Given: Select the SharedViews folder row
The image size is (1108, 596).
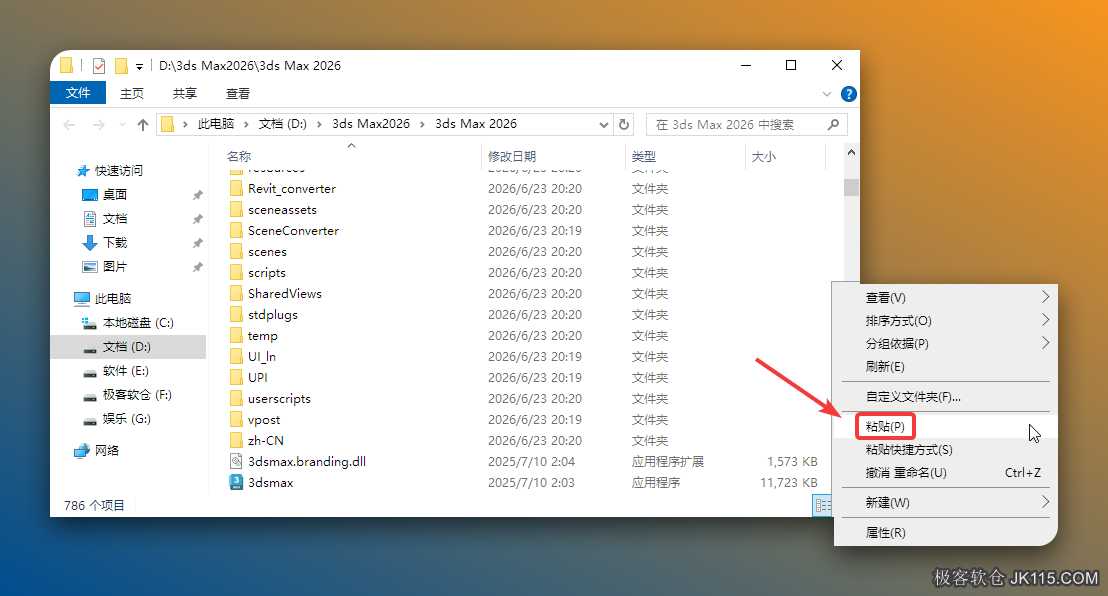Looking at the screenshot, I should click(x=524, y=293).
